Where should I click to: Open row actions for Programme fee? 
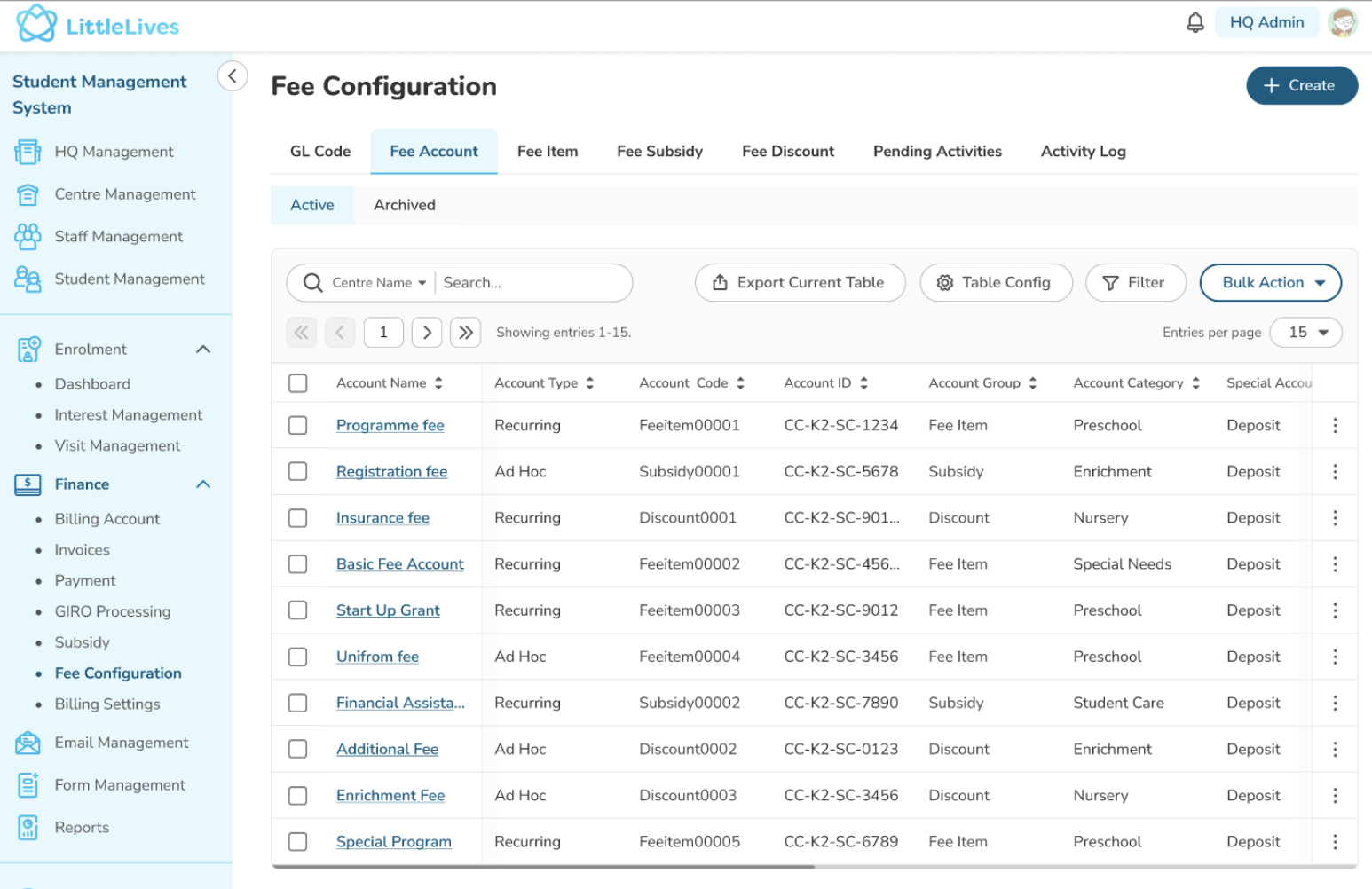(1335, 426)
